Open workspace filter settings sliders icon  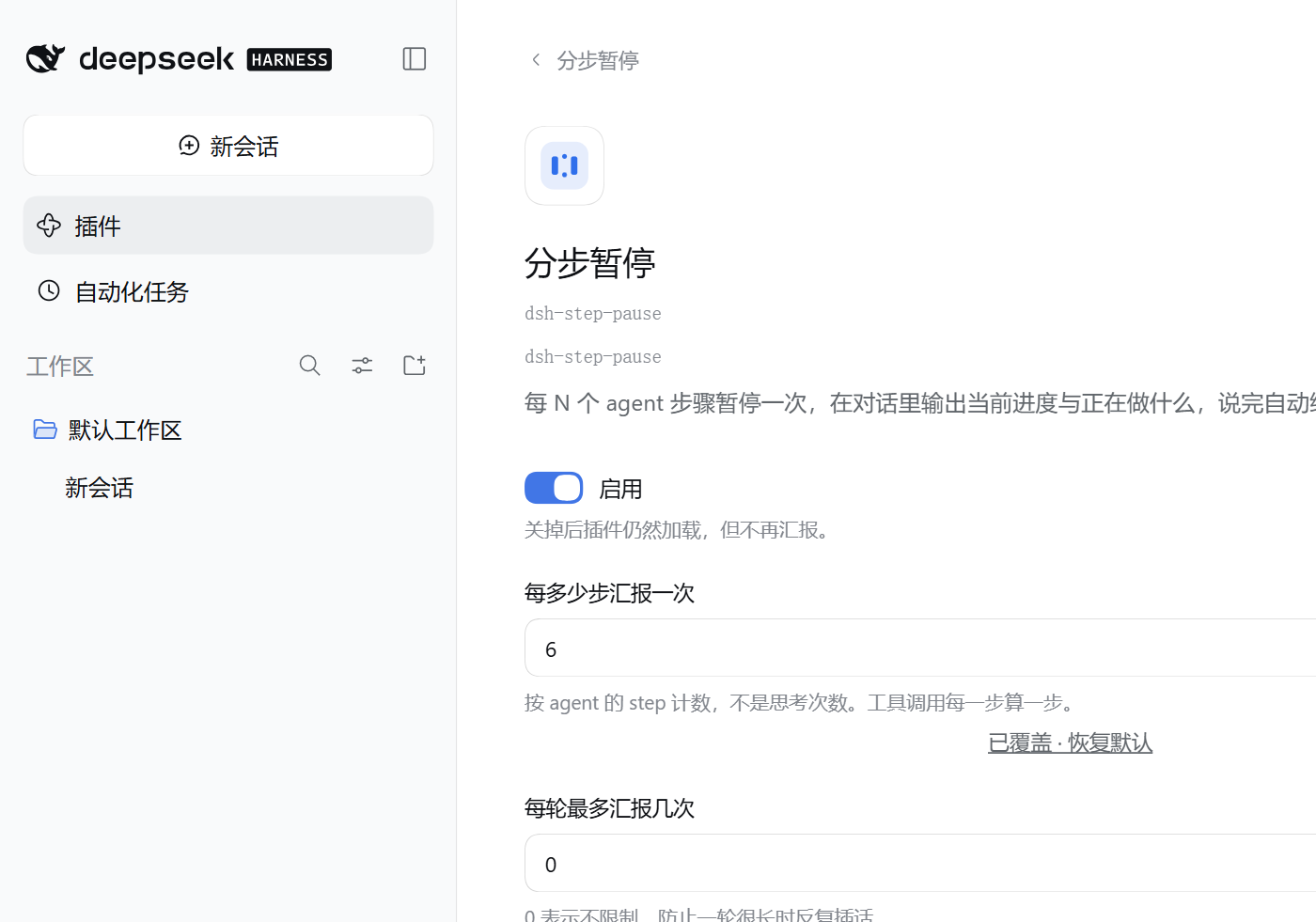point(362,366)
